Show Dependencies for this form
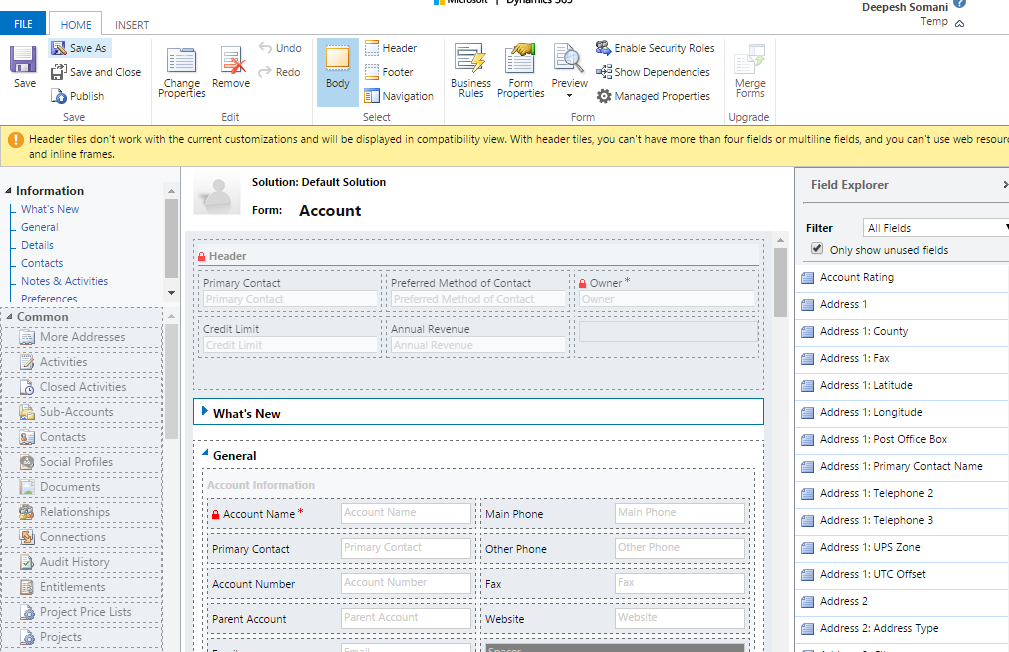Image resolution: width=1009 pixels, height=652 pixels. pyautogui.click(x=653, y=72)
